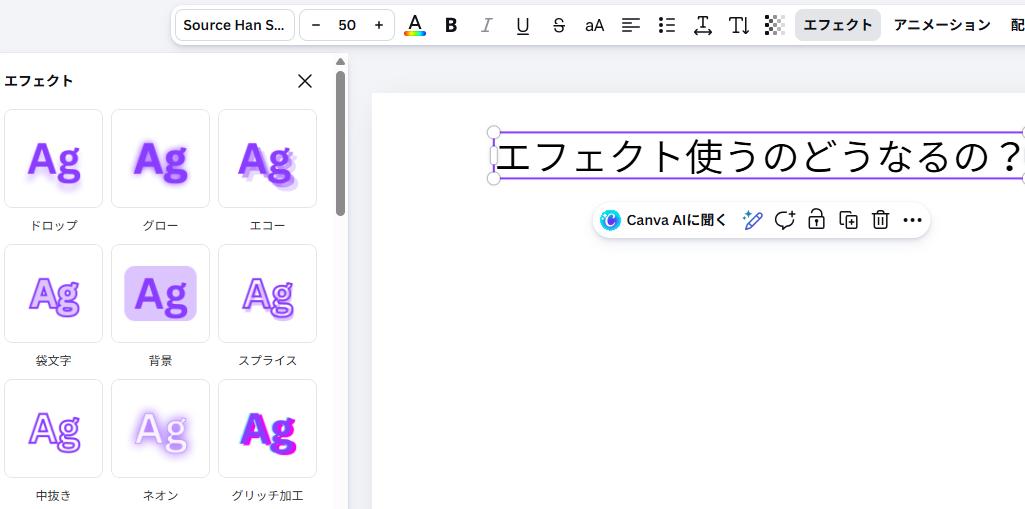The width and height of the screenshot is (1025, 509).
Task: Toggle bulleted list formatting
Action: pyautogui.click(x=666, y=25)
